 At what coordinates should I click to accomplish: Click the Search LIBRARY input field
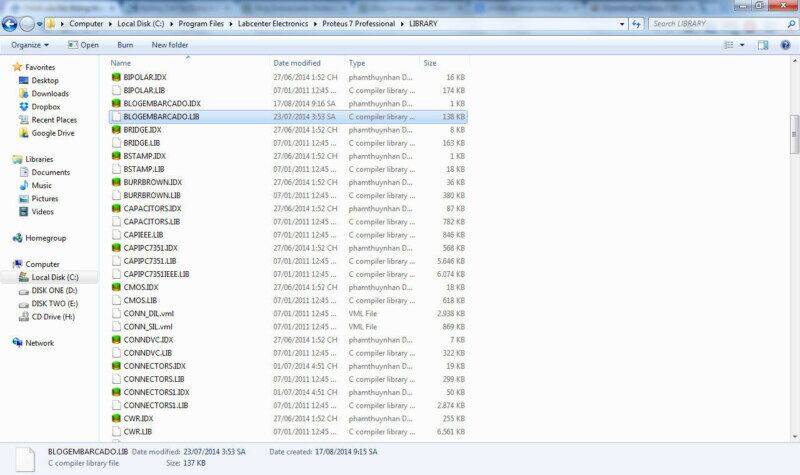click(718, 23)
